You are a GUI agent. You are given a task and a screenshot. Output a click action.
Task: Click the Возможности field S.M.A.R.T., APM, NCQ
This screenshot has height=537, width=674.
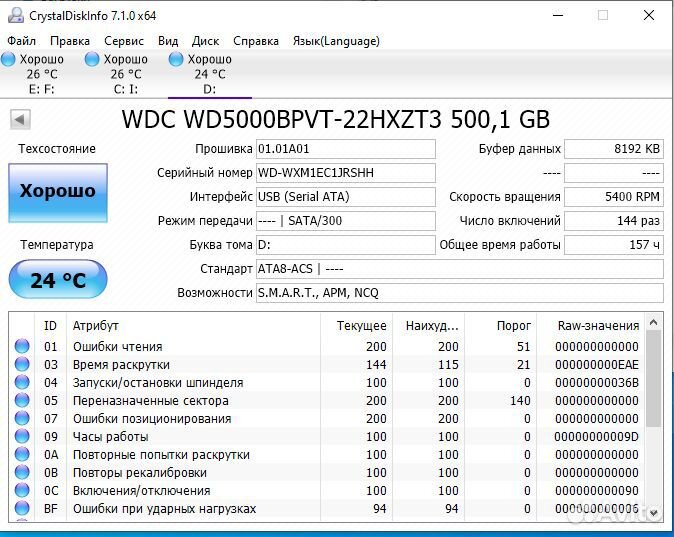(460, 293)
